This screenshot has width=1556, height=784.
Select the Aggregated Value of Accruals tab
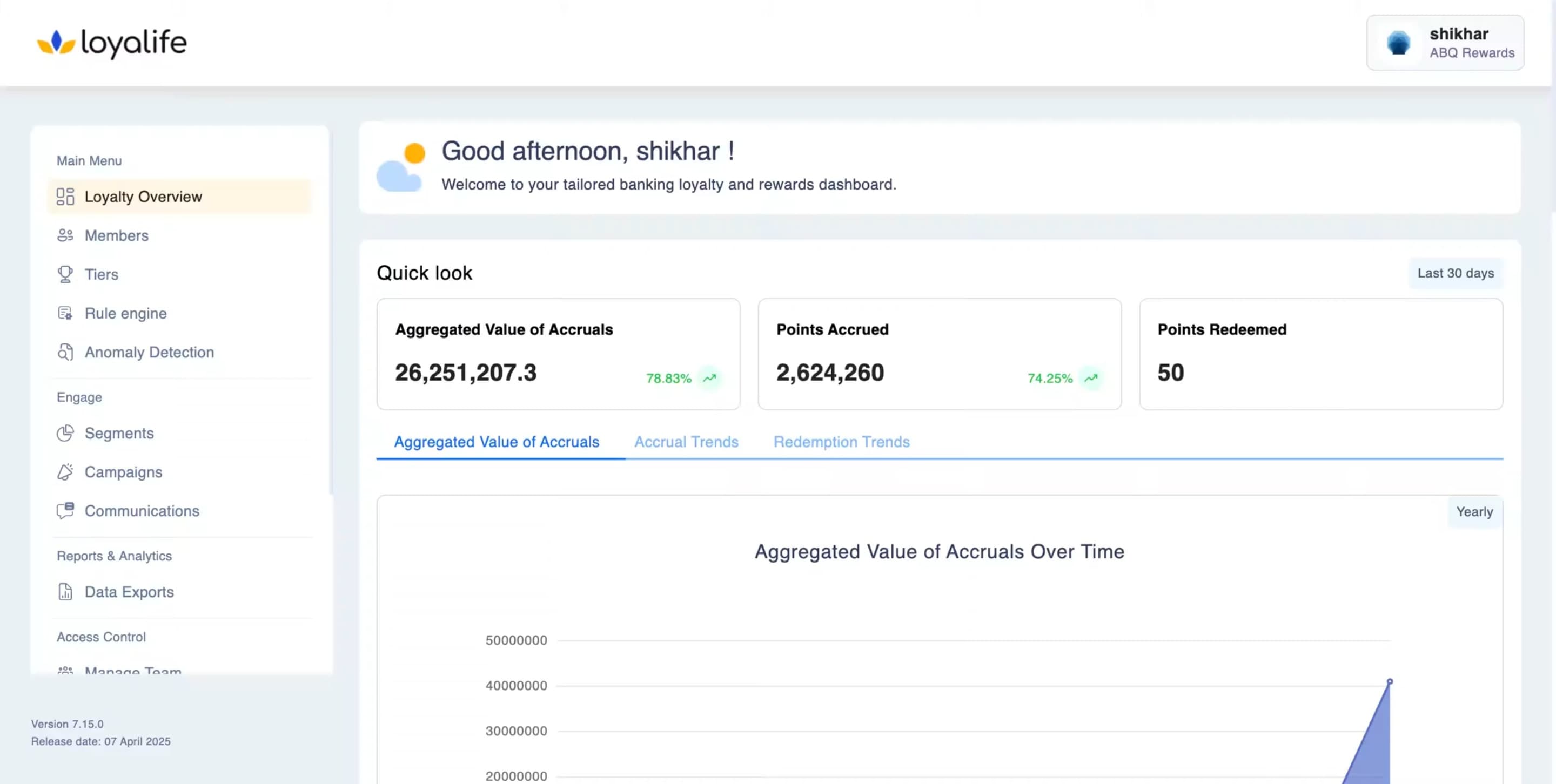(497, 442)
